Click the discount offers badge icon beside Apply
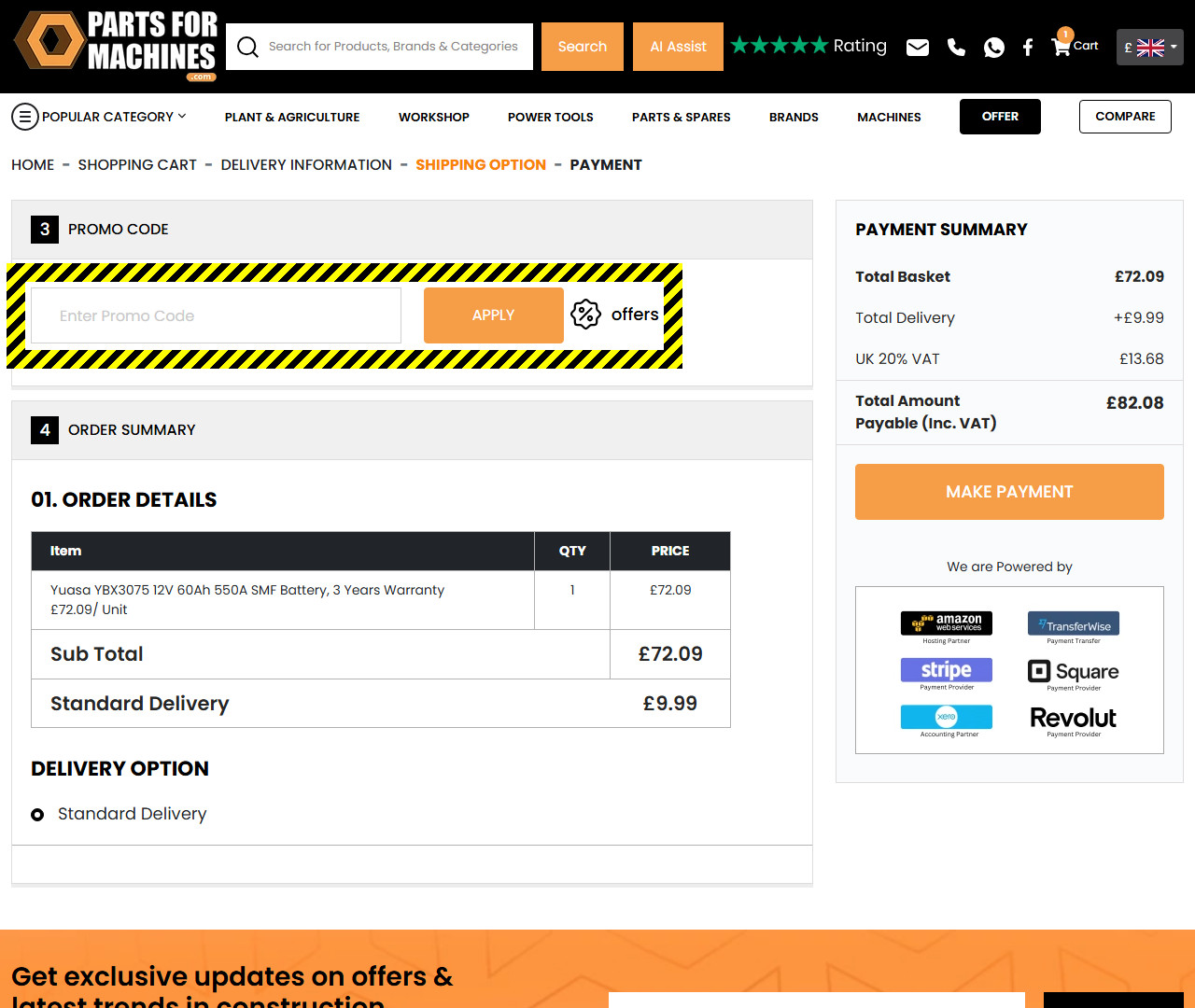The height and width of the screenshot is (1008, 1195). tap(585, 315)
